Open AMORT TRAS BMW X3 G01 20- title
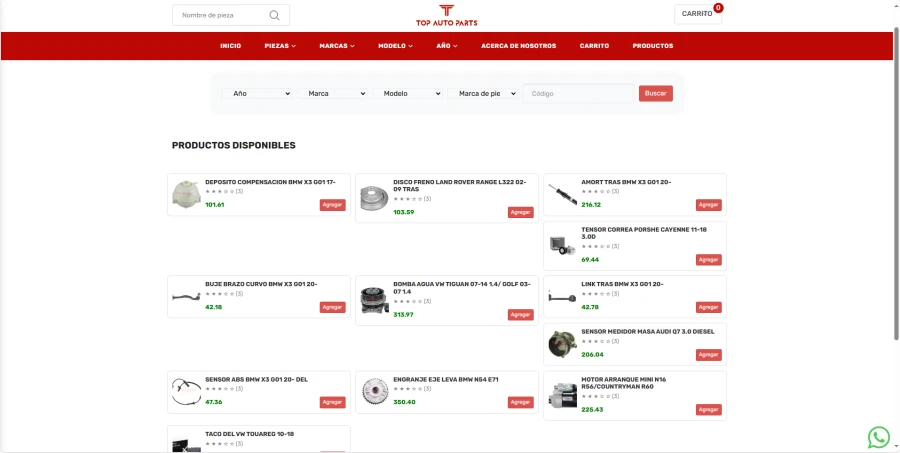The width and height of the screenshot is (900, 453). (x=626, y=182)
